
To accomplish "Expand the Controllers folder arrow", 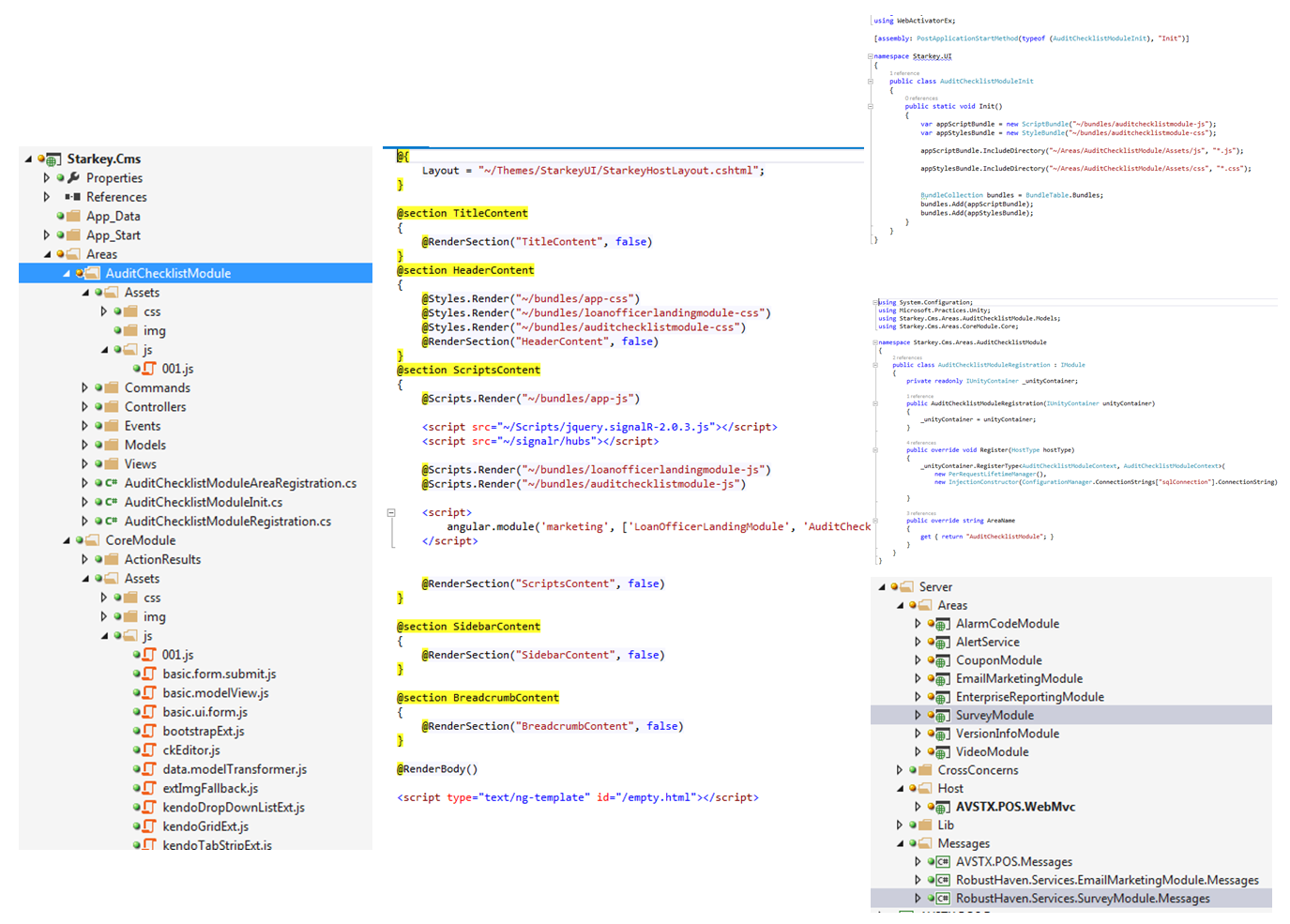I will (x=85, y=407).
